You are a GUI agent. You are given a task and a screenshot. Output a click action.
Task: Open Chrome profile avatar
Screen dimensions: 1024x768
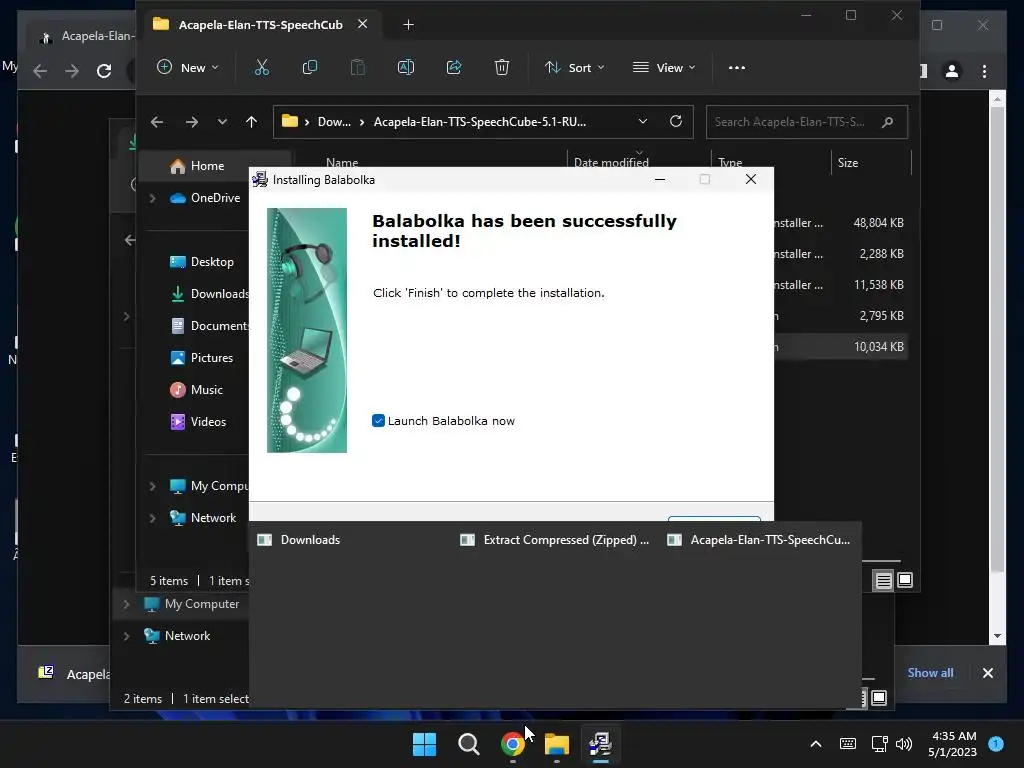pos(952,71)
